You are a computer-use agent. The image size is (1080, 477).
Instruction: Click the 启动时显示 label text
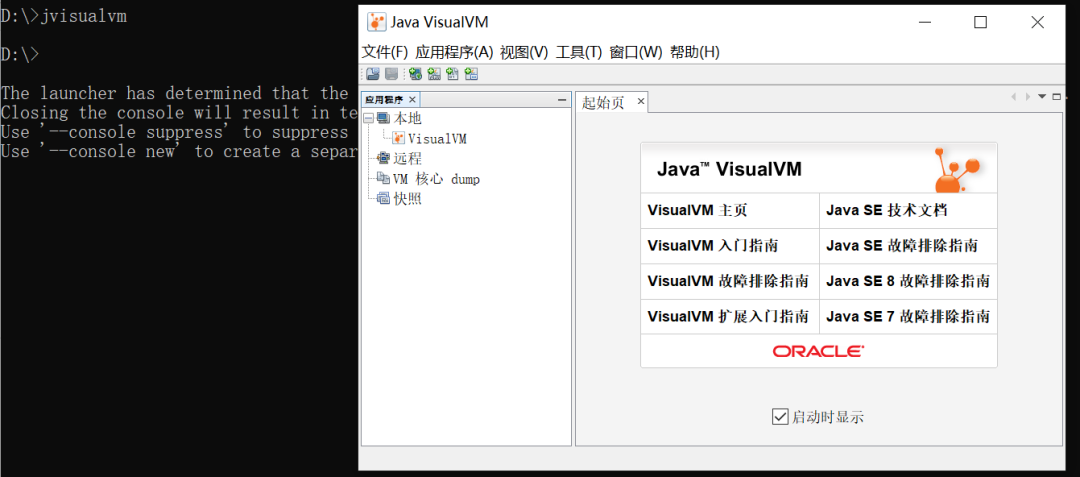pos(827,417)
